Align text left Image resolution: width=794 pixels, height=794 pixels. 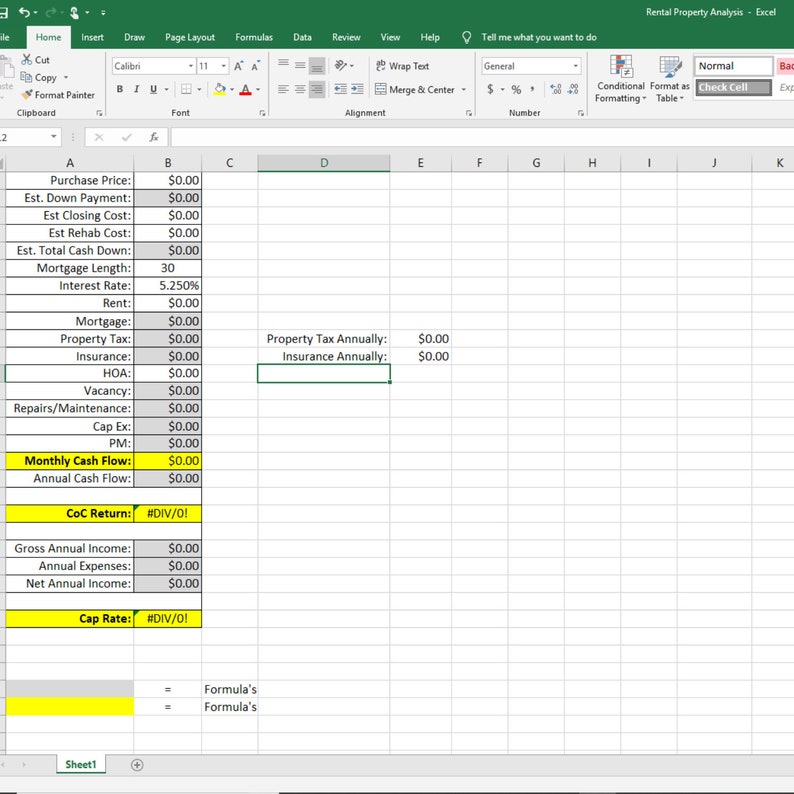point(283,89)
